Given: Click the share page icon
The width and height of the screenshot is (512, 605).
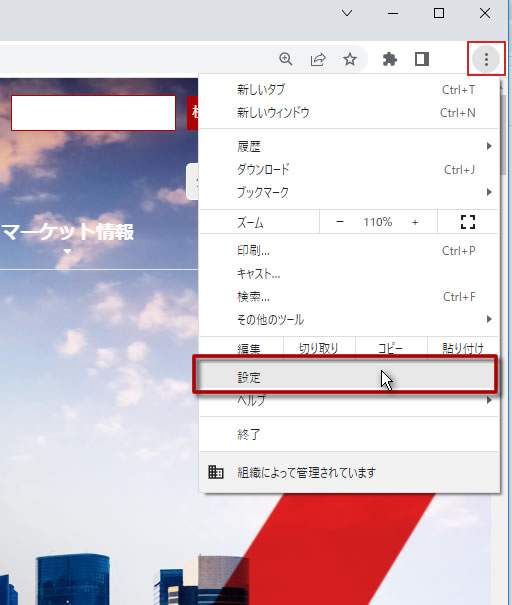Looking at the screenshot, I should coord(318,59).
